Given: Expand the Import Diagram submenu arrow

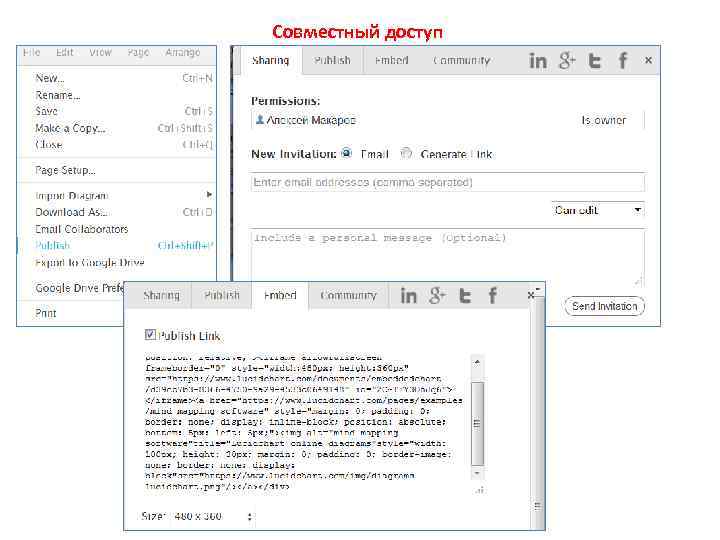Looking at the screenshot, I should [209, 195].
